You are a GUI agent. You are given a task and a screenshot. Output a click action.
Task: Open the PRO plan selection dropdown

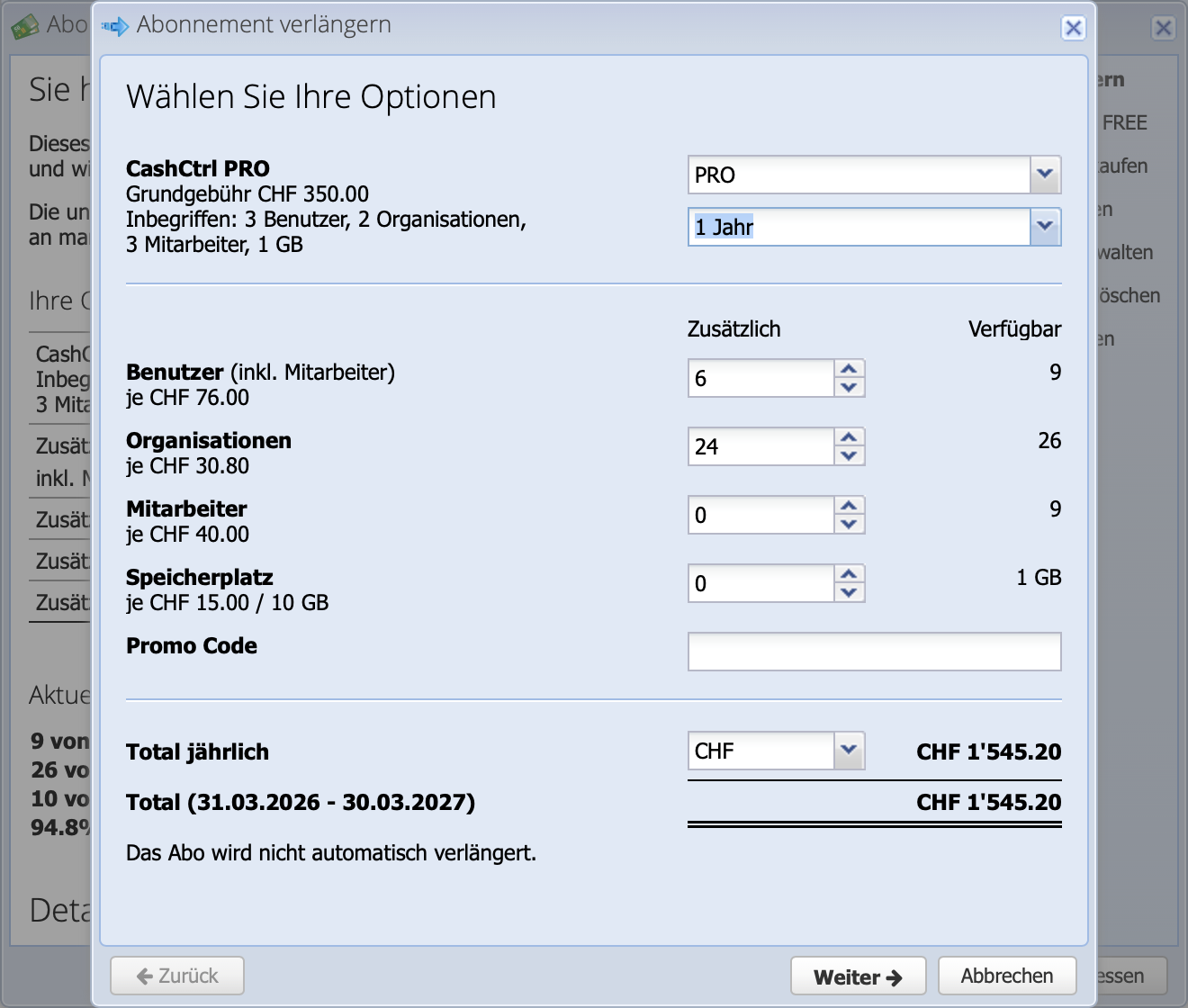1043,175
